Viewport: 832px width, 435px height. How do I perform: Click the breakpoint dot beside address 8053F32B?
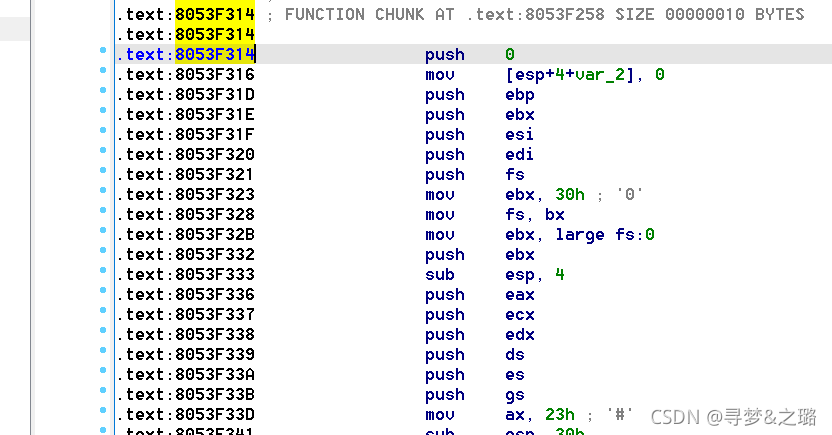tap(103, 230)
